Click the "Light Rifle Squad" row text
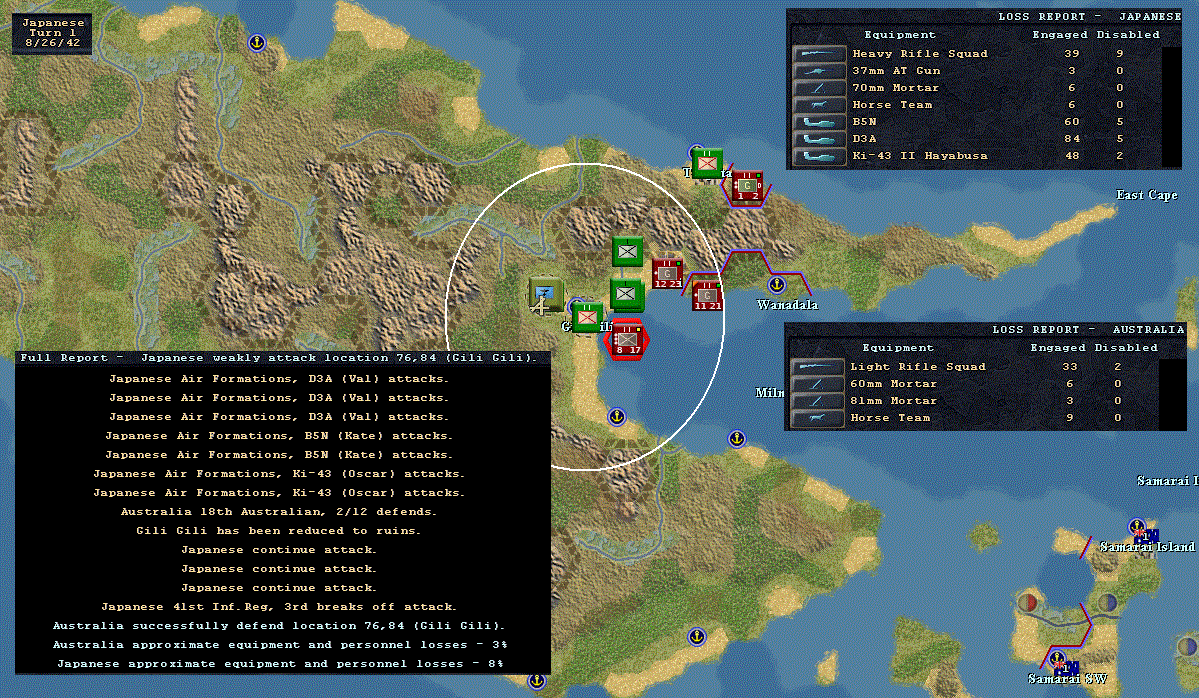1199x698 pixels. 918,367
